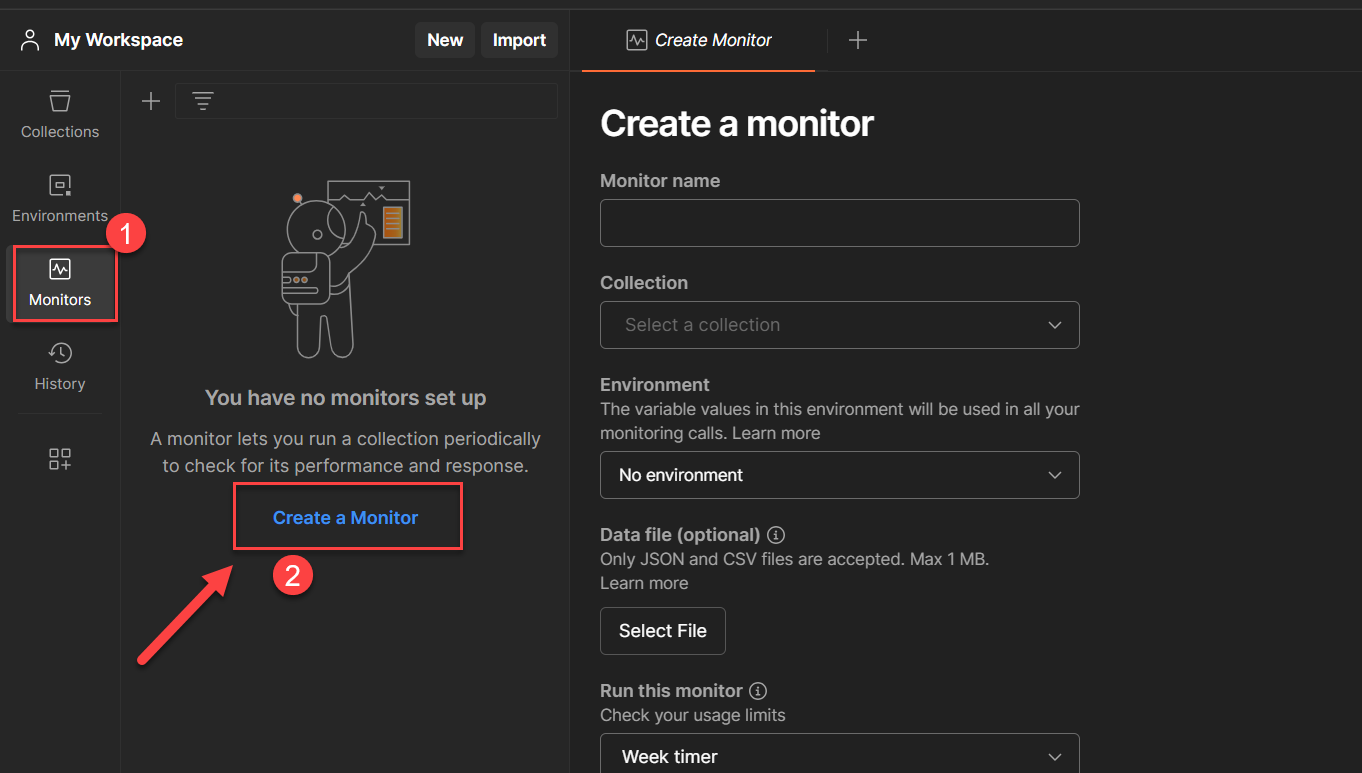Click Select File to upload a data file

662,631
